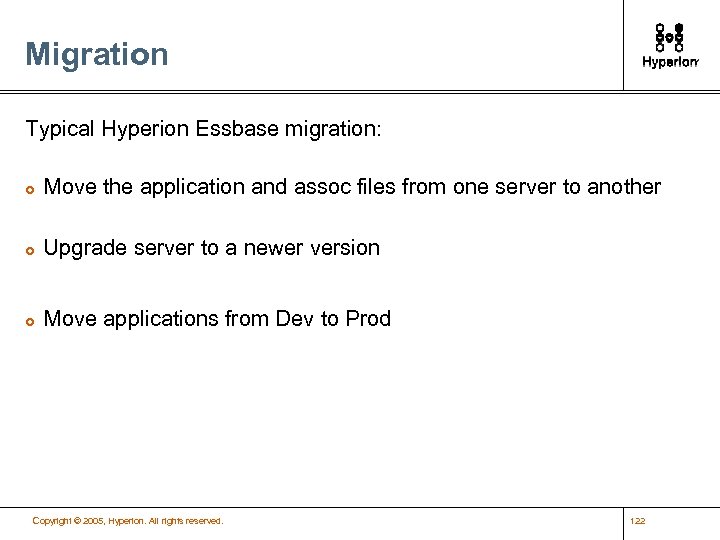Click the Hyperion wordmark under the logo
Image resolution: width=720 pixels, height=540 pixels.
pyautogui.click(x=670, y=62)
